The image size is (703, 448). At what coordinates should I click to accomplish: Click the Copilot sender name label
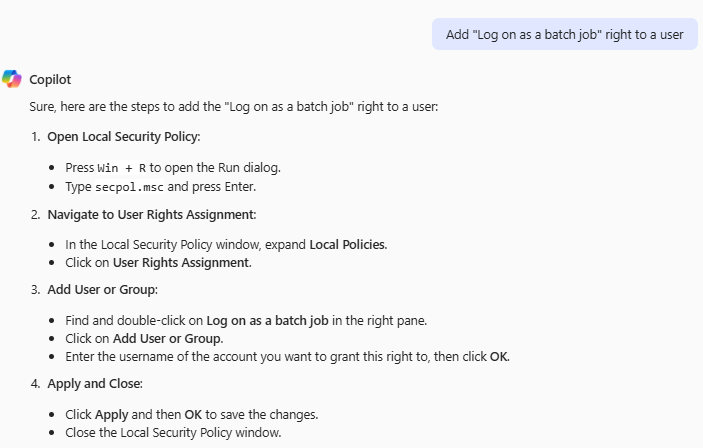point(50,80)
